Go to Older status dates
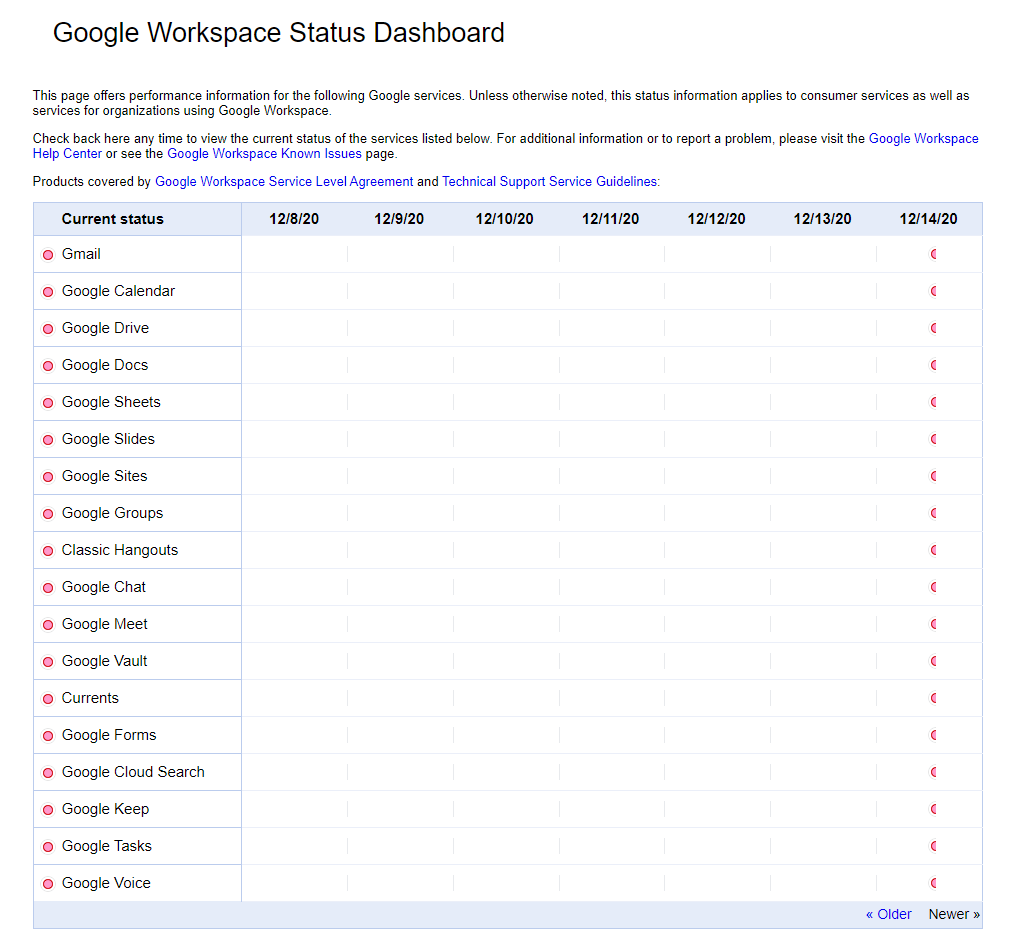Image resolution: width=1020 pixels, height=947 pixels. click(x=889, y=914)
